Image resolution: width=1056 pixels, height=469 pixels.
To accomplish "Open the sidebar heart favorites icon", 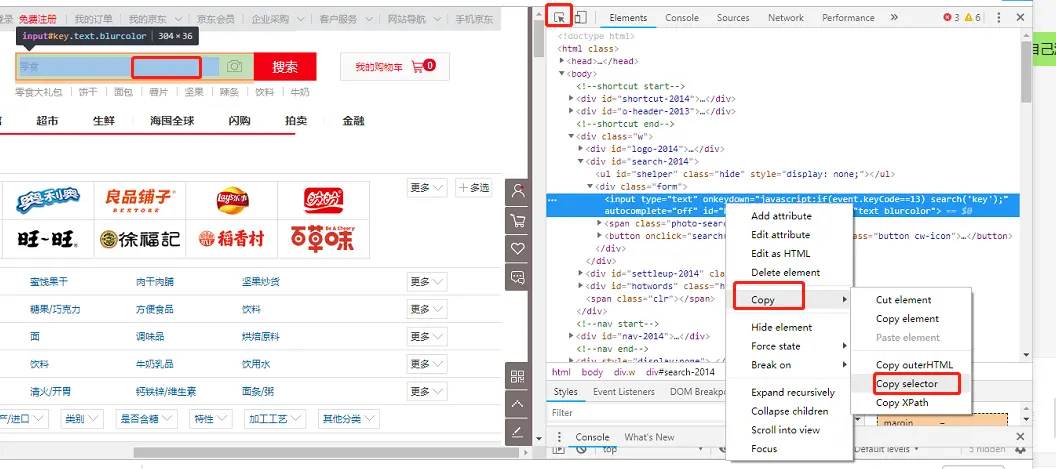I will click(x=518, y=249).
